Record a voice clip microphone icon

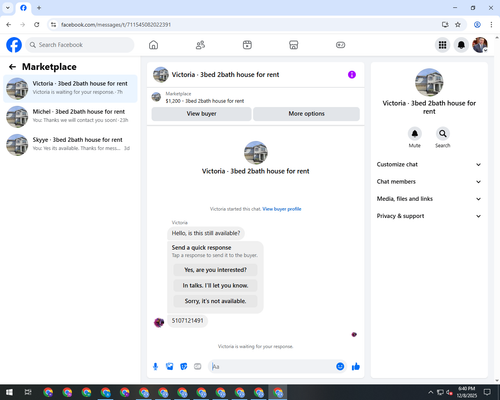pyautogui.click(x=155, y=367)
